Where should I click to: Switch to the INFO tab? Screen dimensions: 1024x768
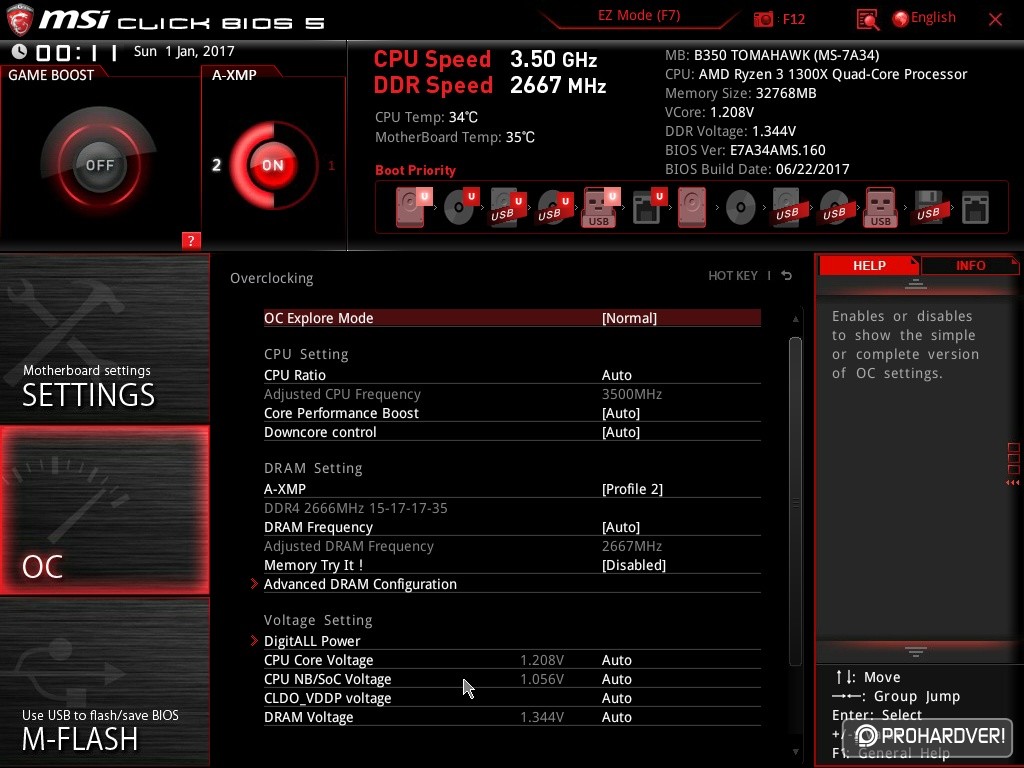[970, 265]
